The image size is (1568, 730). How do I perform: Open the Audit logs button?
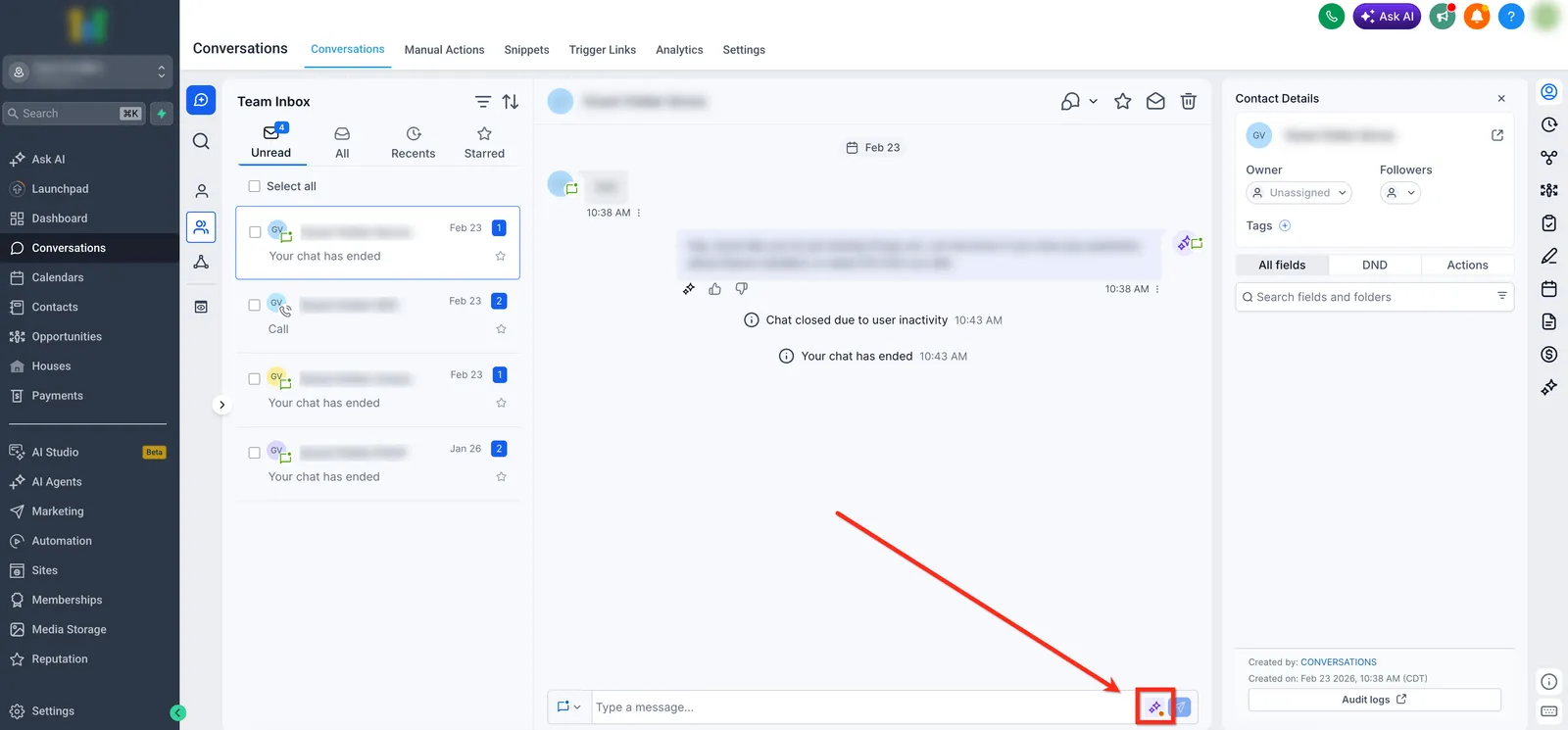[x=1374, y=700]
